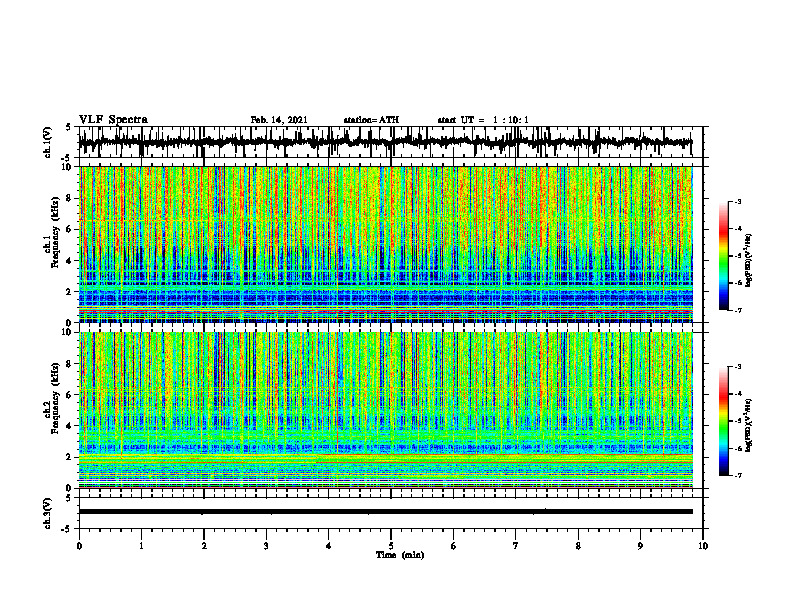Click the time axis tick label "9"
The image size is (792, 612).
click(640, 546)
